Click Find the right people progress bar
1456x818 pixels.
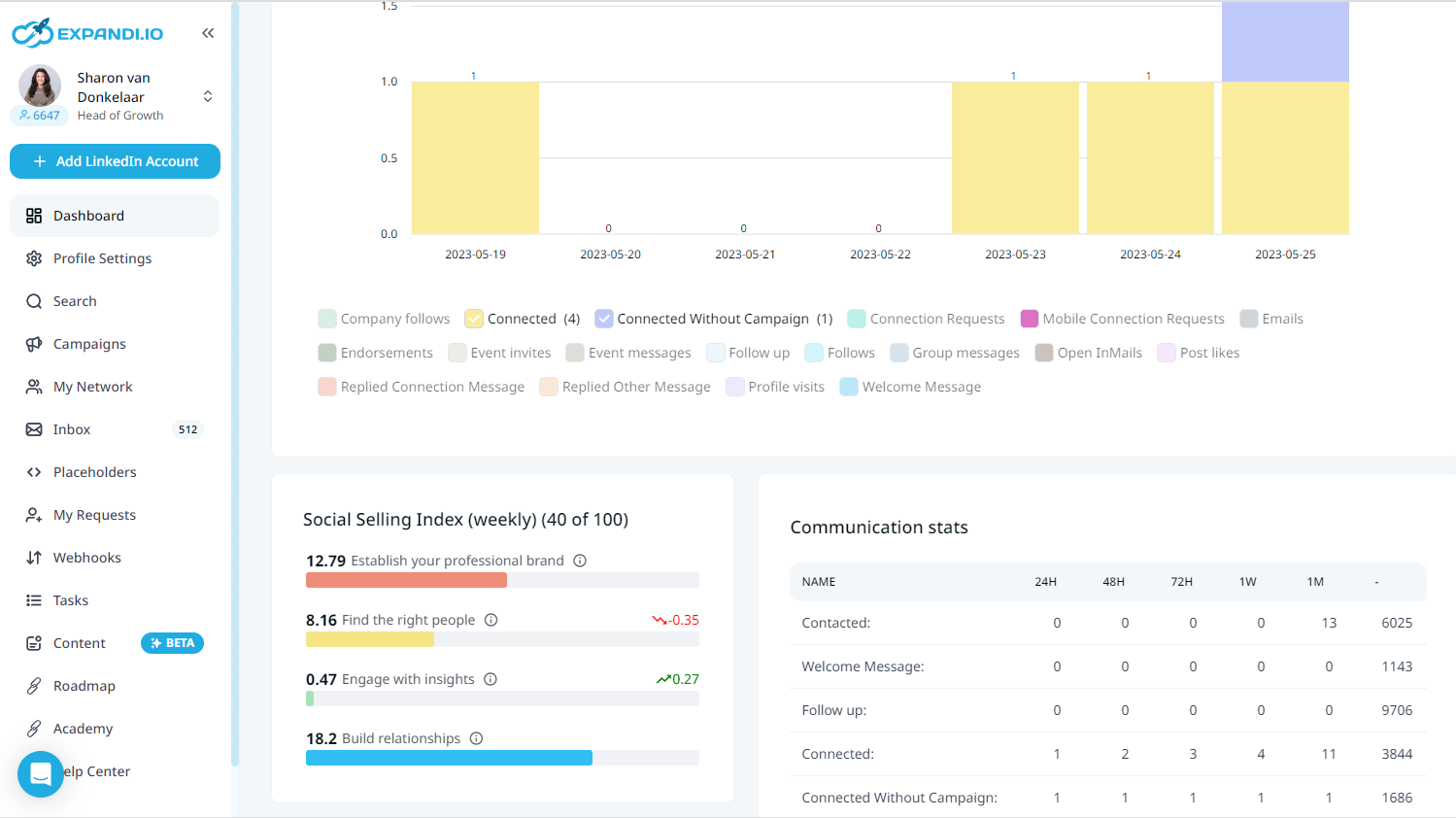(x=502, y=639)
